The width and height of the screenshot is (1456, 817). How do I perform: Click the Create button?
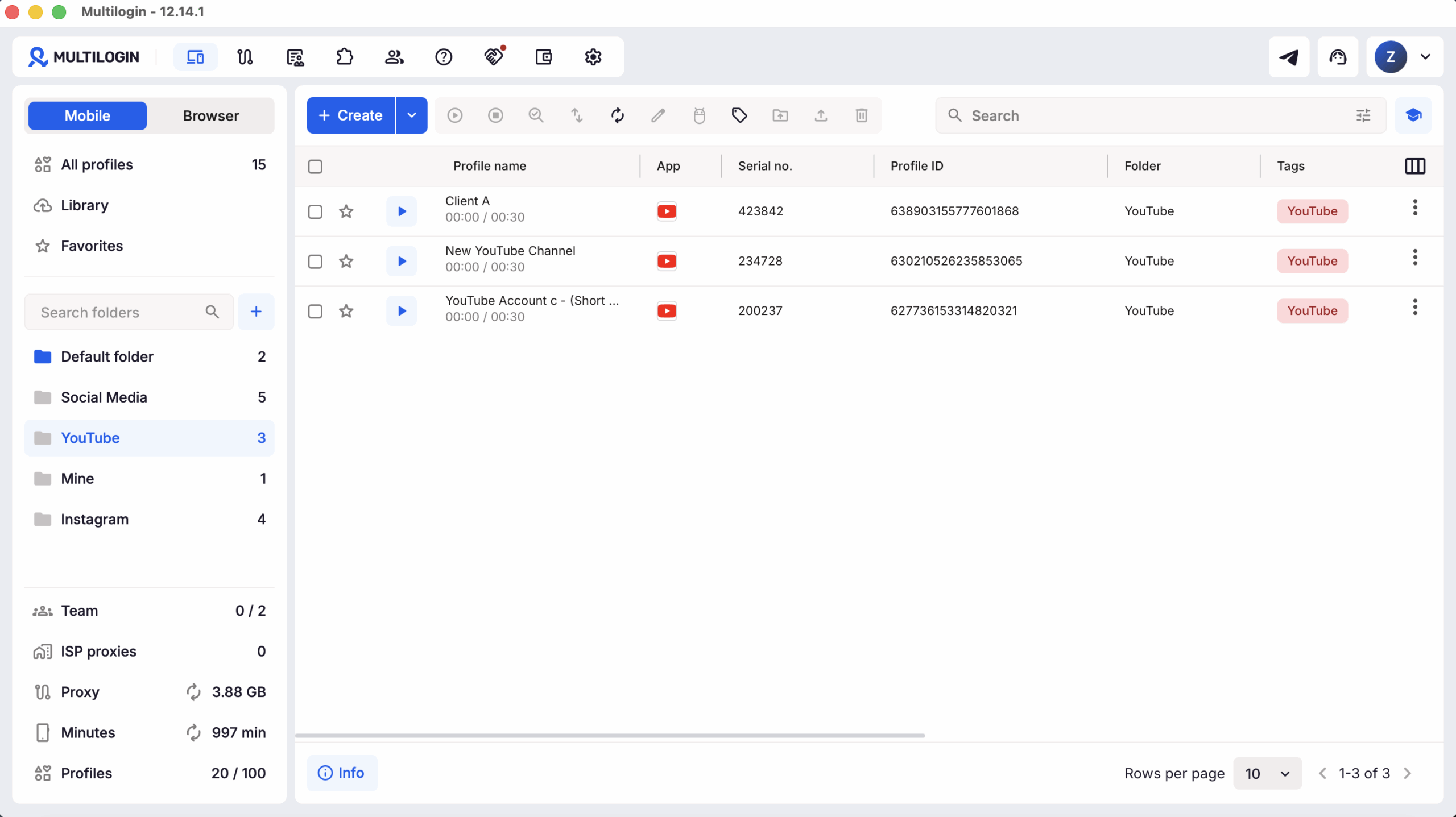point(351,115)
